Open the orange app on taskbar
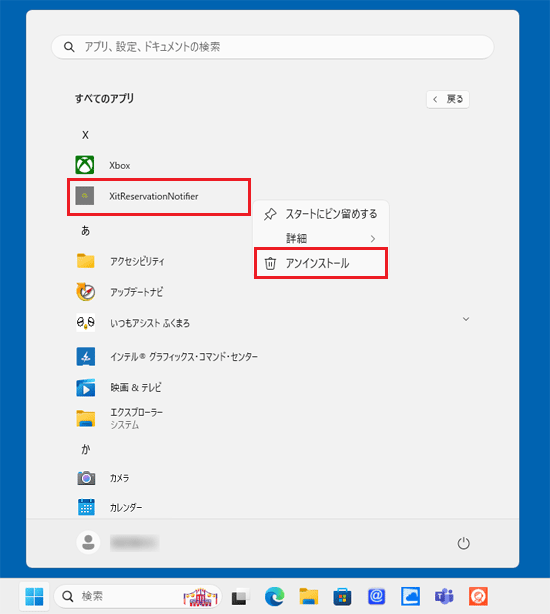Viewport: 550px width, 614px height. 478,596
